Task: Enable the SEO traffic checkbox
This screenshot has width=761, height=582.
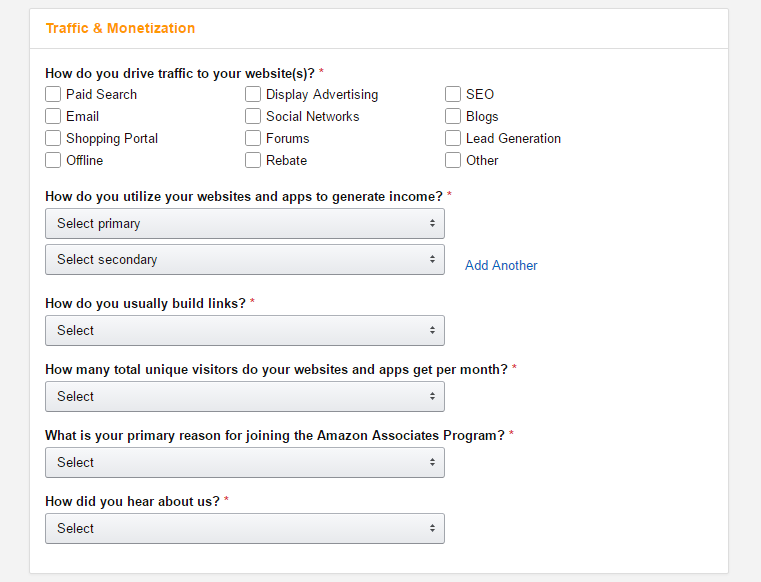Action: click(453, 94)
